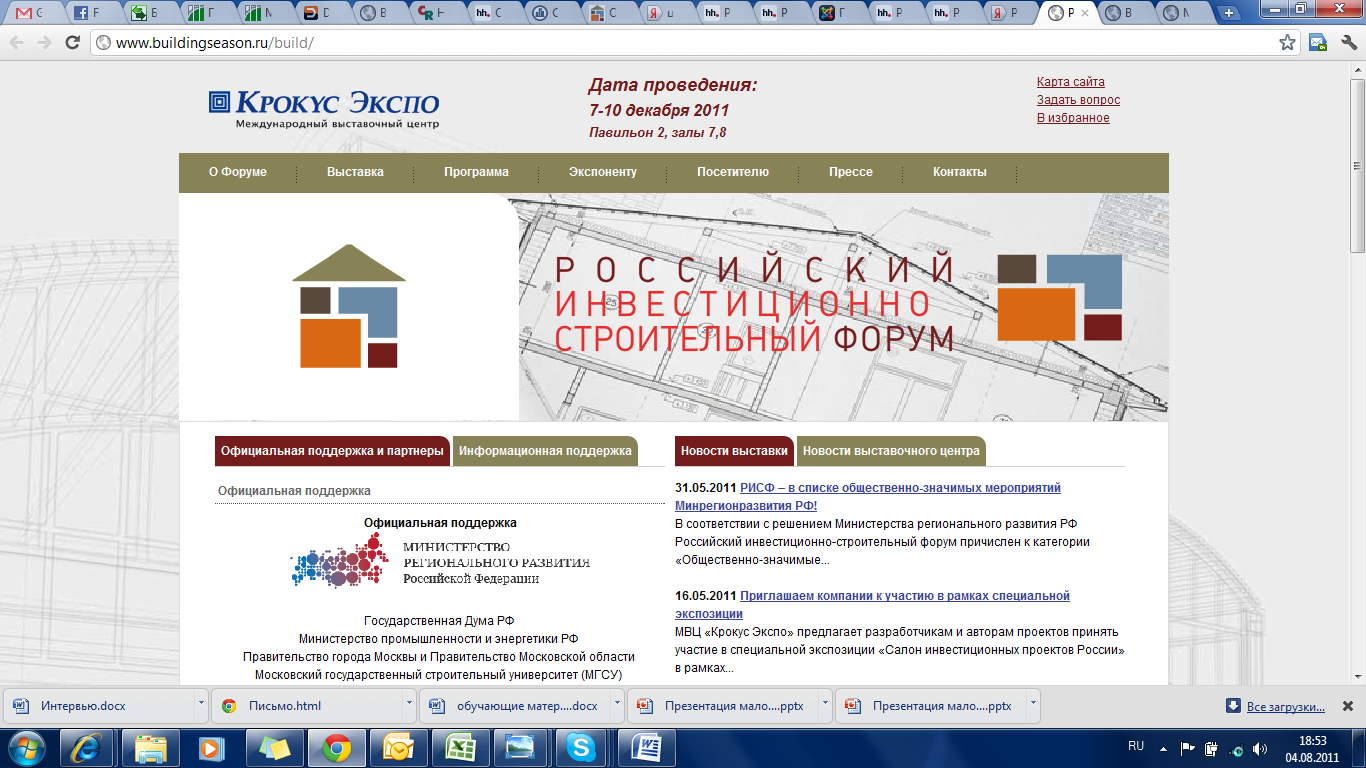1366x768 pixels.
Task: Open Outlook from the taskbar
Action: (398, 748)
